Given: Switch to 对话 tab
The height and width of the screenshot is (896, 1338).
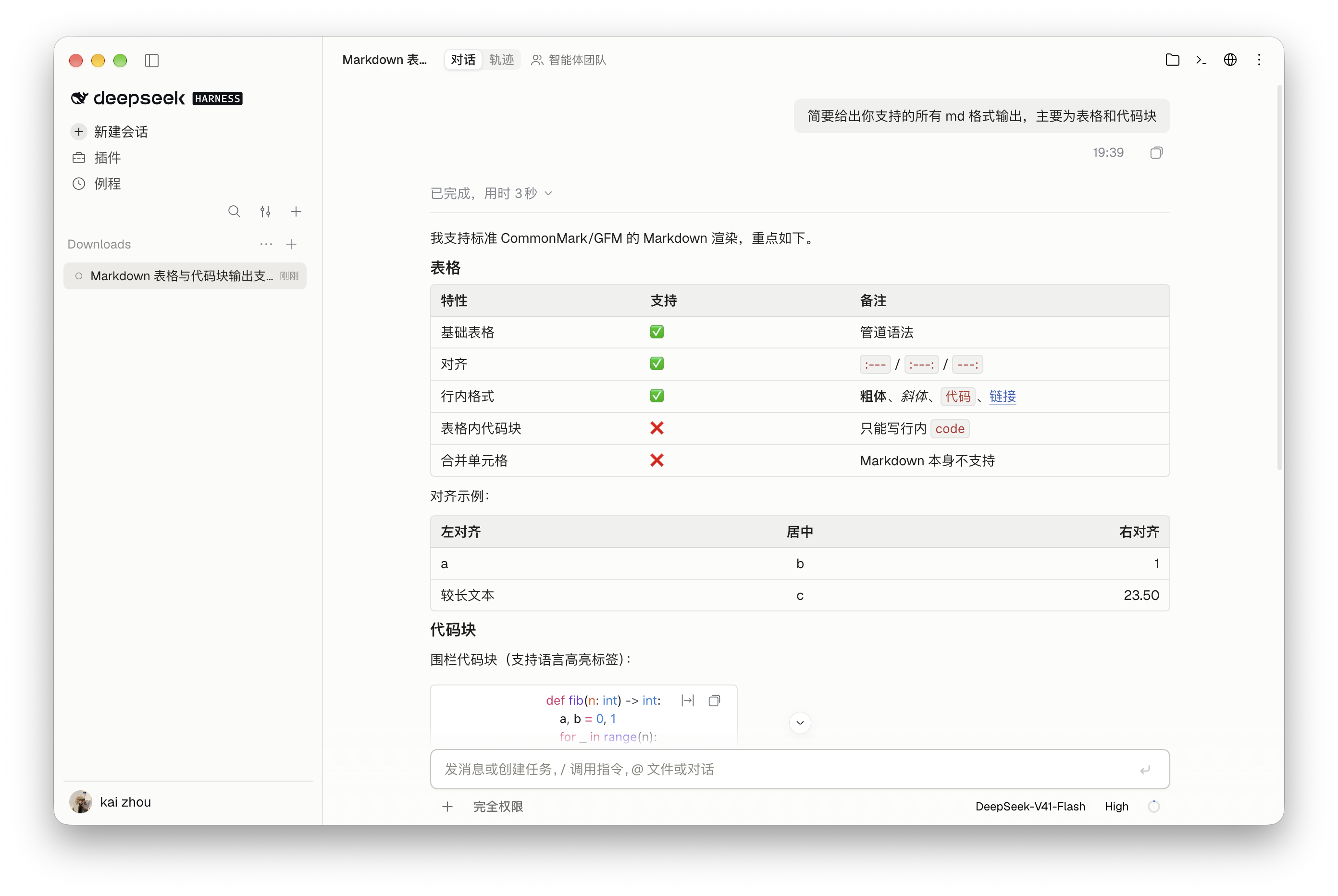Looking at the screenshot, I should tap(463, 60).
